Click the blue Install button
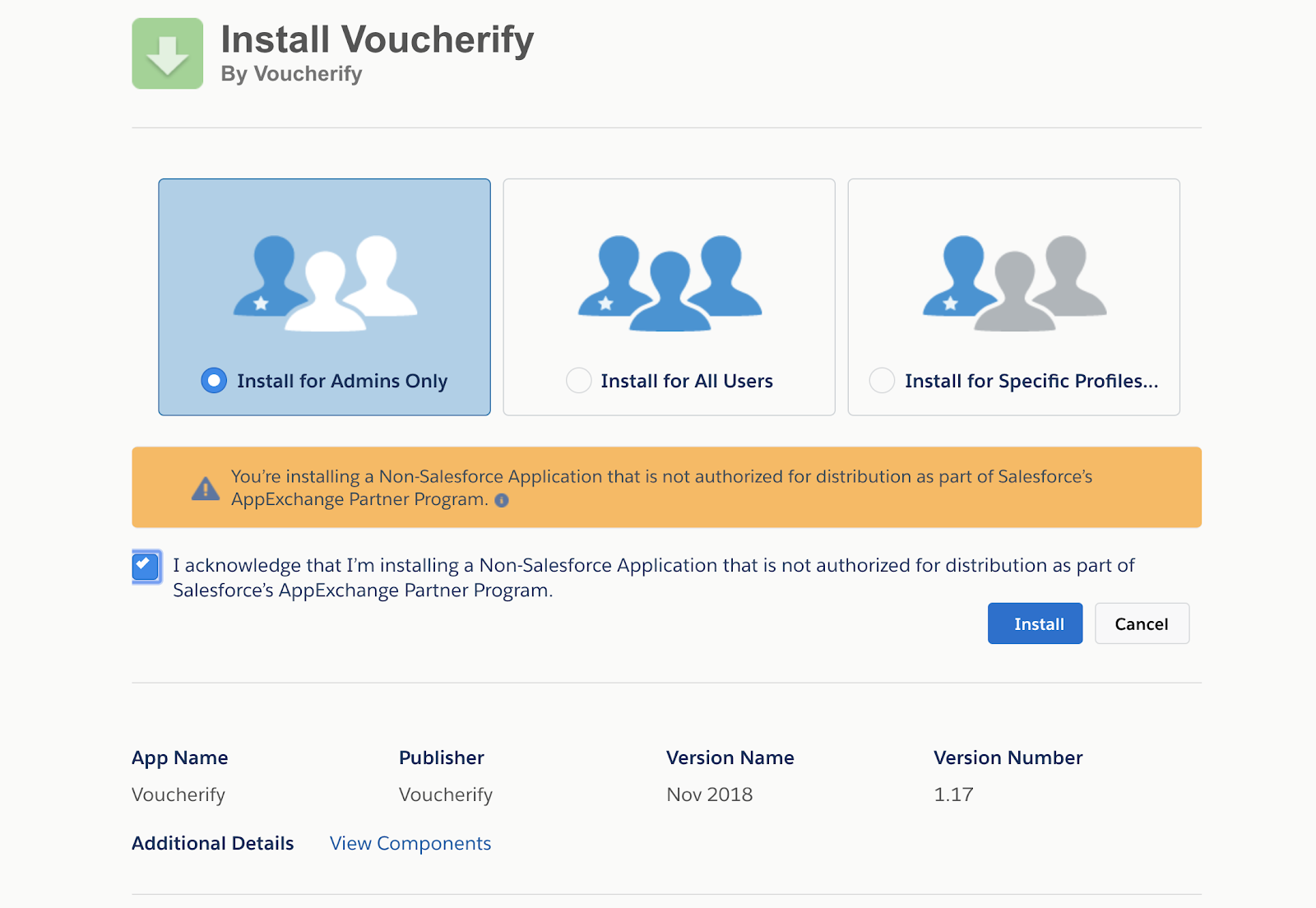Viewport: 1316px width, 908px height. (1035, 623)
